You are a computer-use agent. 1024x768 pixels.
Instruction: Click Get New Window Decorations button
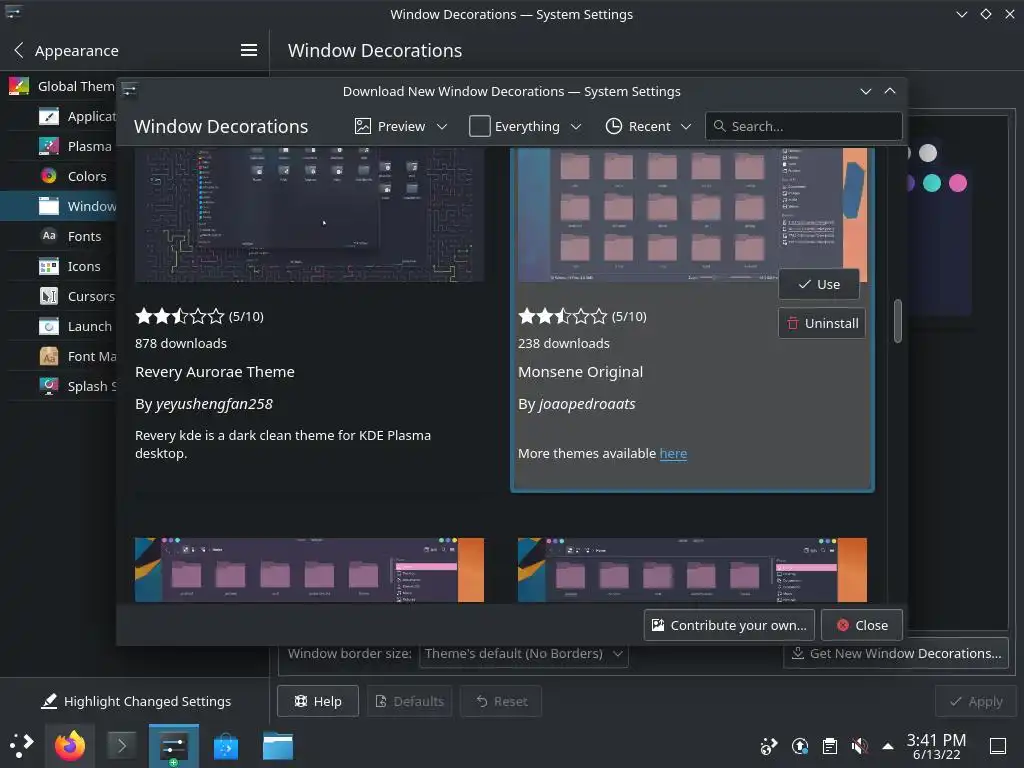click(x=896, y=654)
